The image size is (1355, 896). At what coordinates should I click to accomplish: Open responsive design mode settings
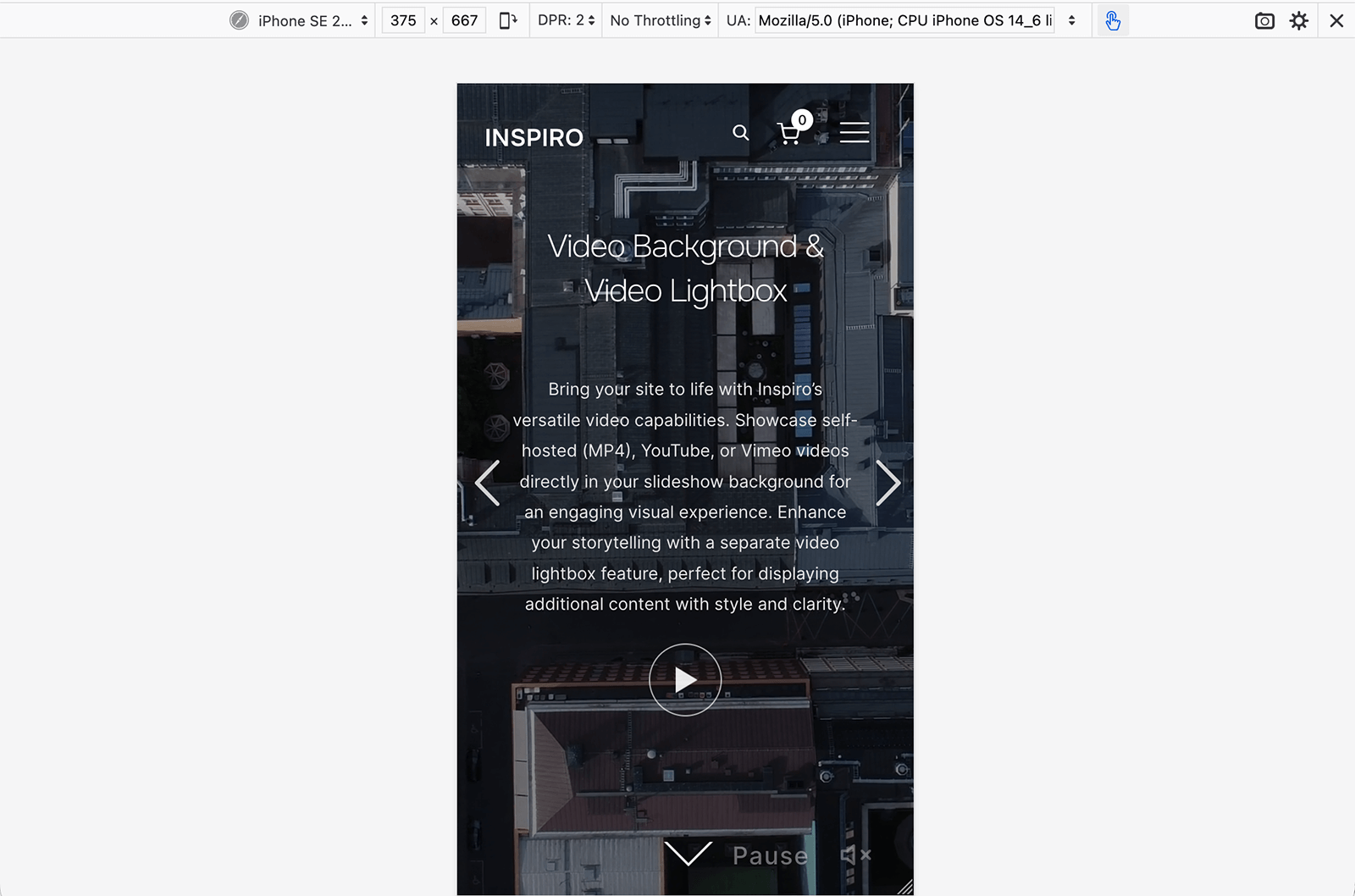(1298, 20)
